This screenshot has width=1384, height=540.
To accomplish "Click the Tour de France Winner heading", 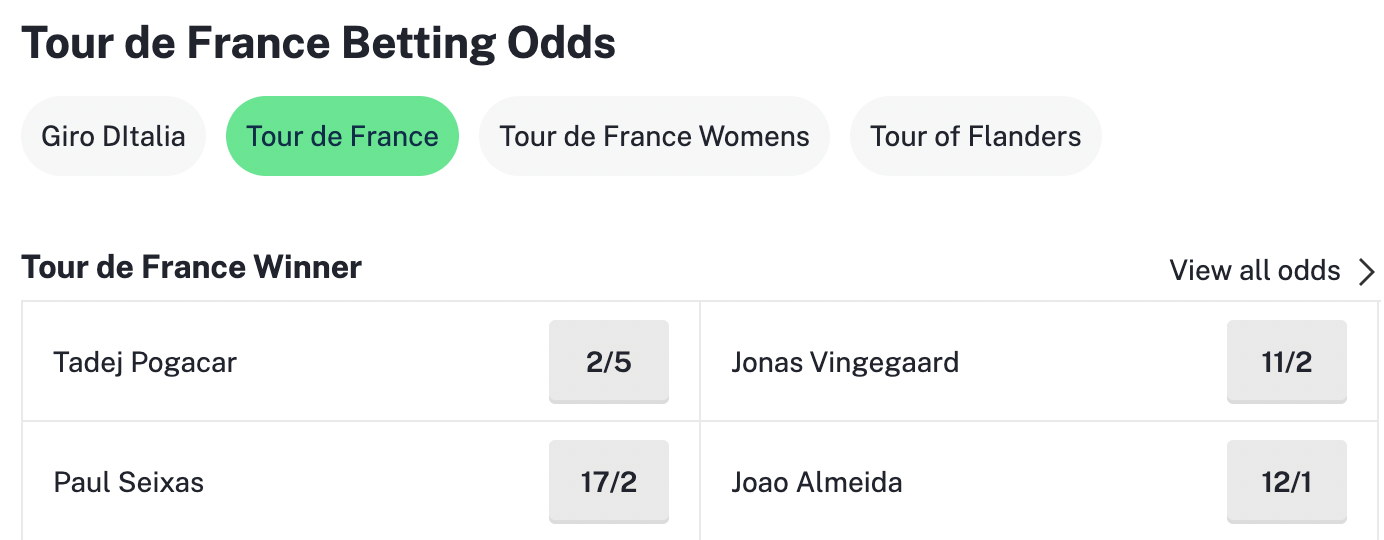I will pos(191,268).
